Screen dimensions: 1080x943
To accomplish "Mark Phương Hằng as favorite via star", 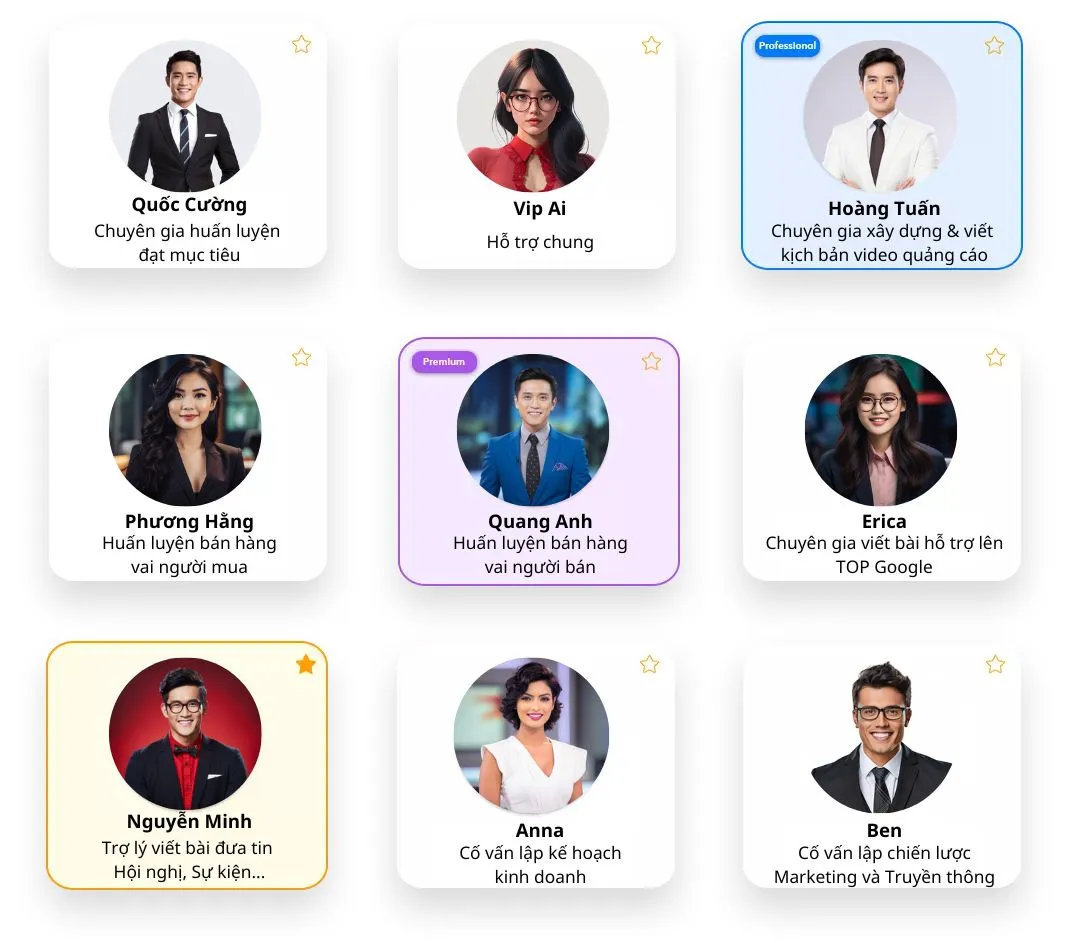I will [x=301, y=357].
